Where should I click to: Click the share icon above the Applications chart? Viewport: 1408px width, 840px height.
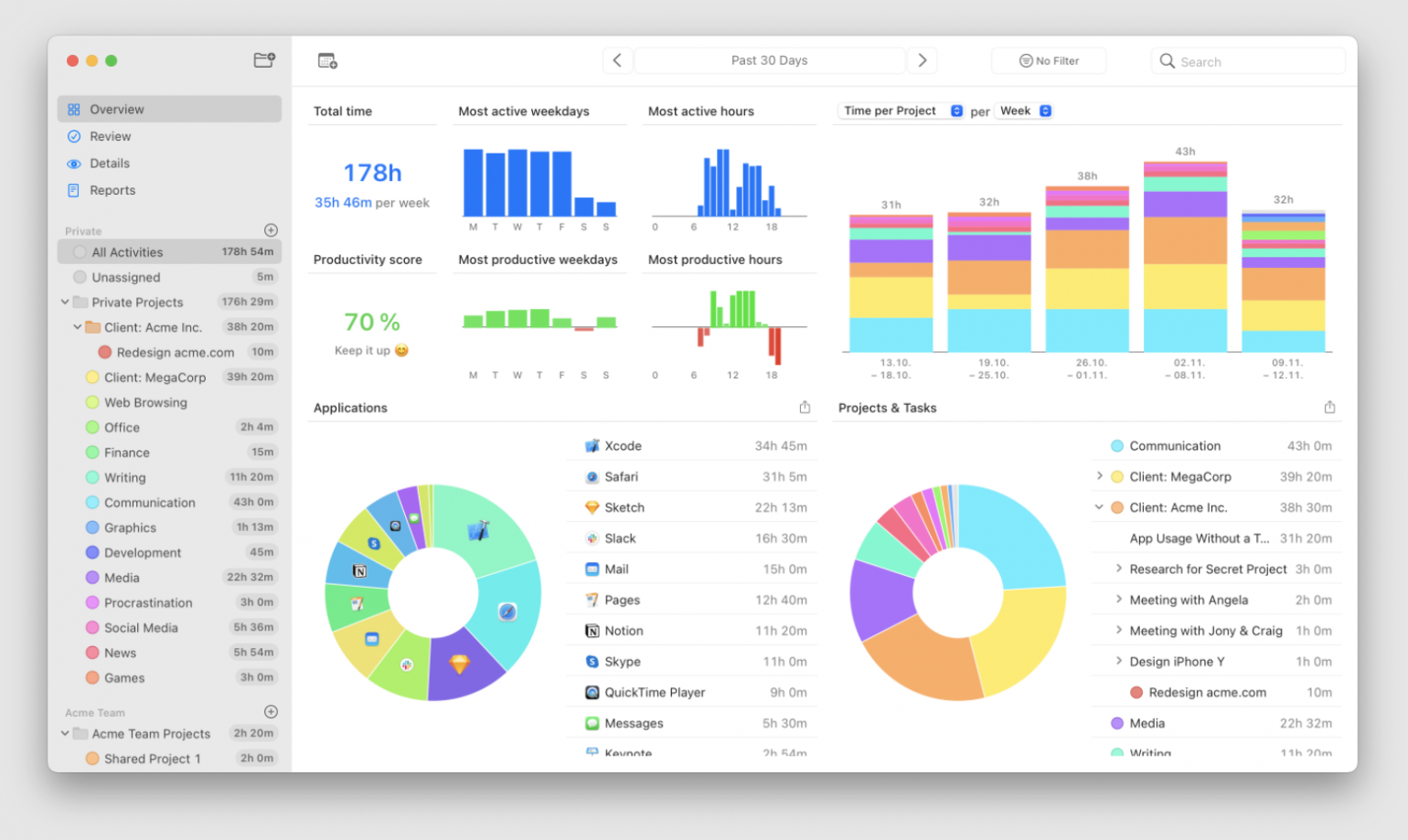805,407
